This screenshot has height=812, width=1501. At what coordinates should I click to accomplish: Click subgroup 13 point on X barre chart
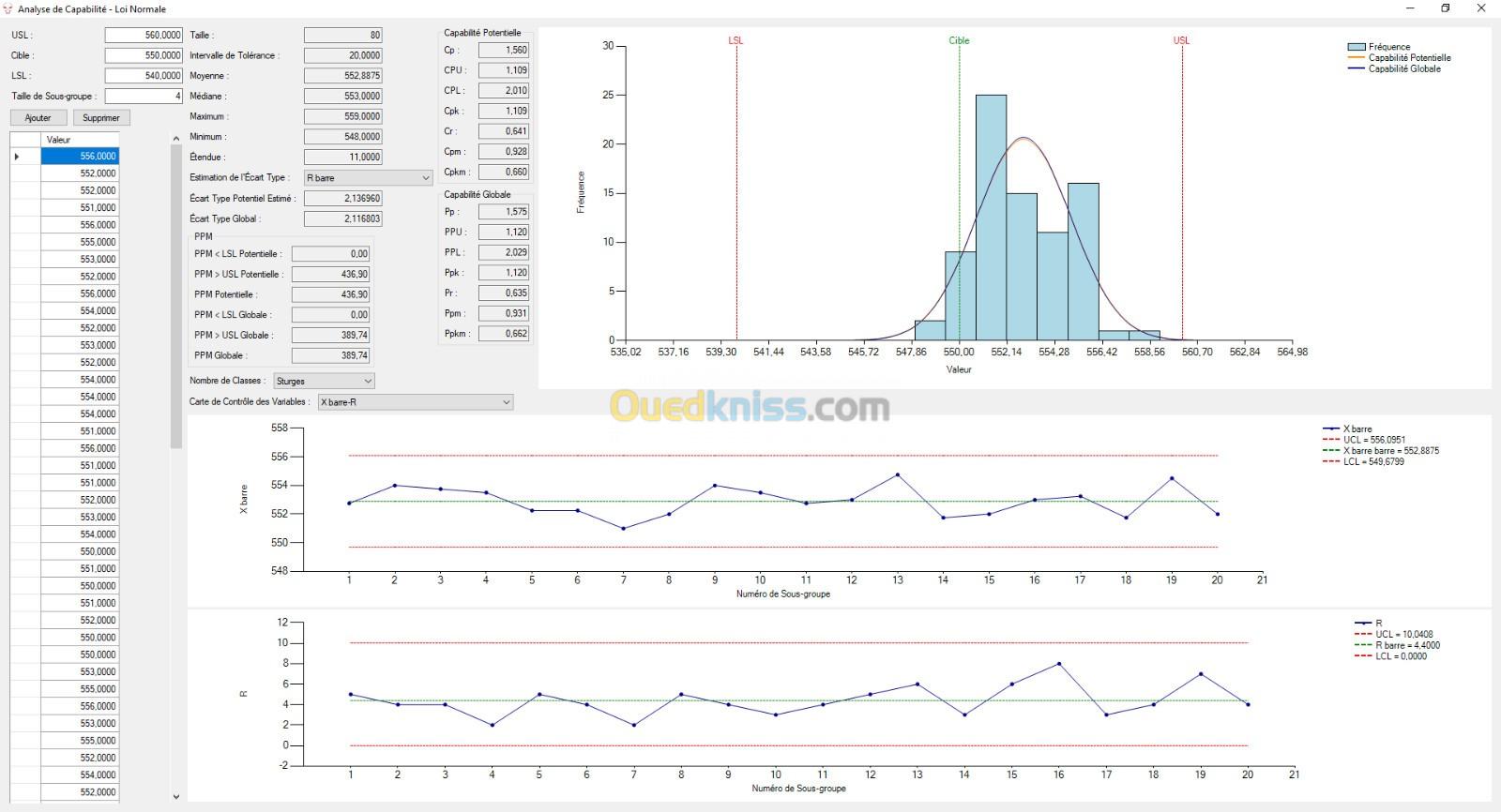pyautogui.click(x=898, y=474)
